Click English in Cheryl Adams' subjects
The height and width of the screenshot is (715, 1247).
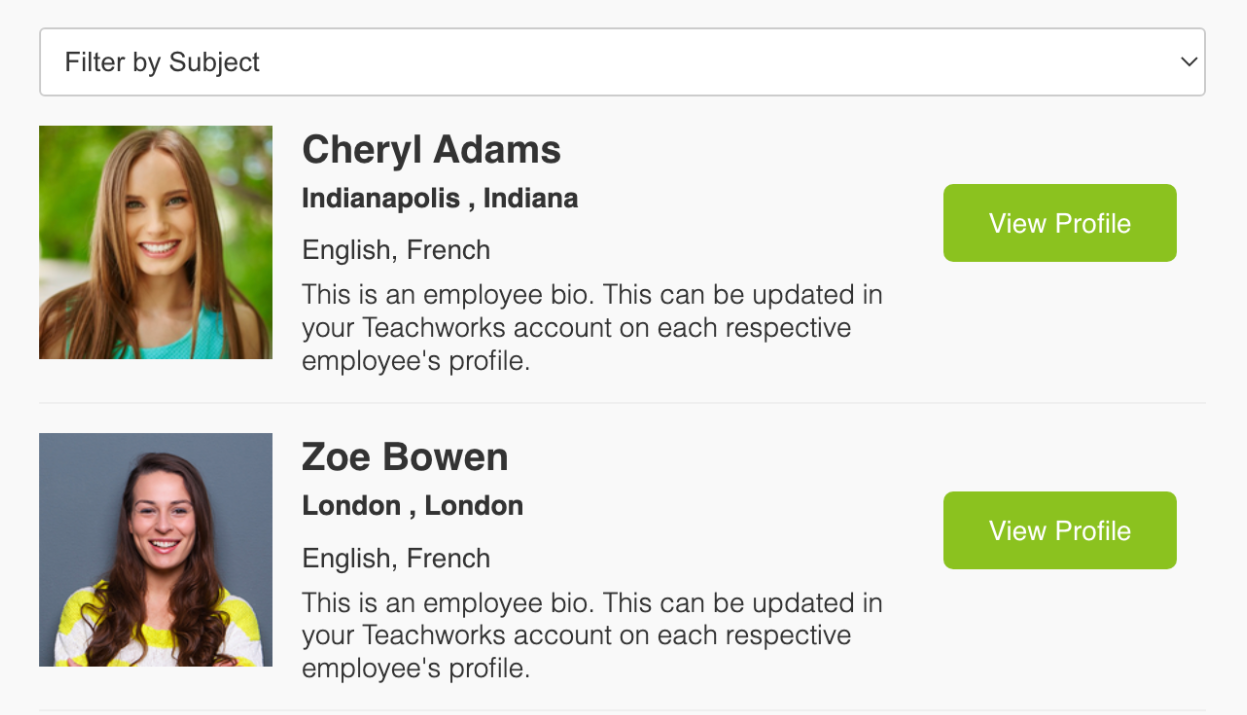[x=343, y=250]
